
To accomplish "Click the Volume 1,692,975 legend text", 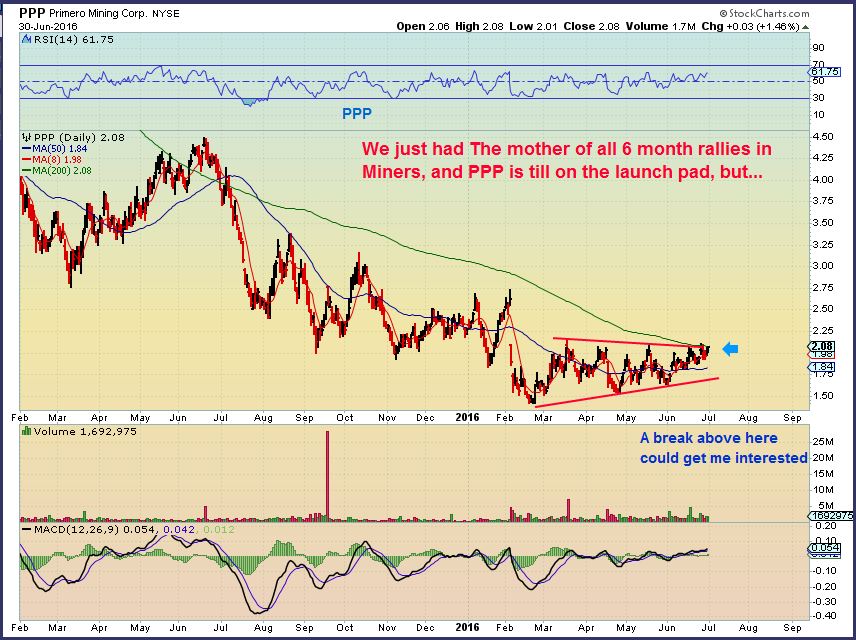I will (x=85, y=431).
